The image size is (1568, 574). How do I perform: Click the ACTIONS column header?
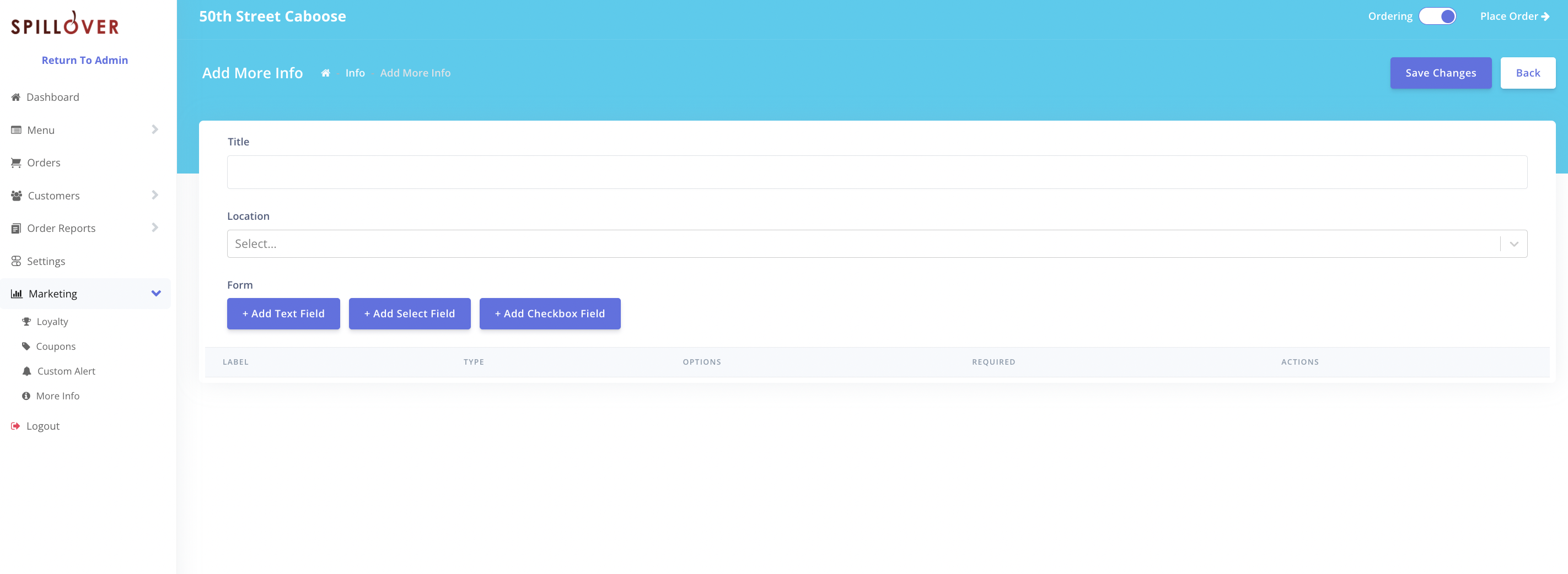tap(1300, 362)
